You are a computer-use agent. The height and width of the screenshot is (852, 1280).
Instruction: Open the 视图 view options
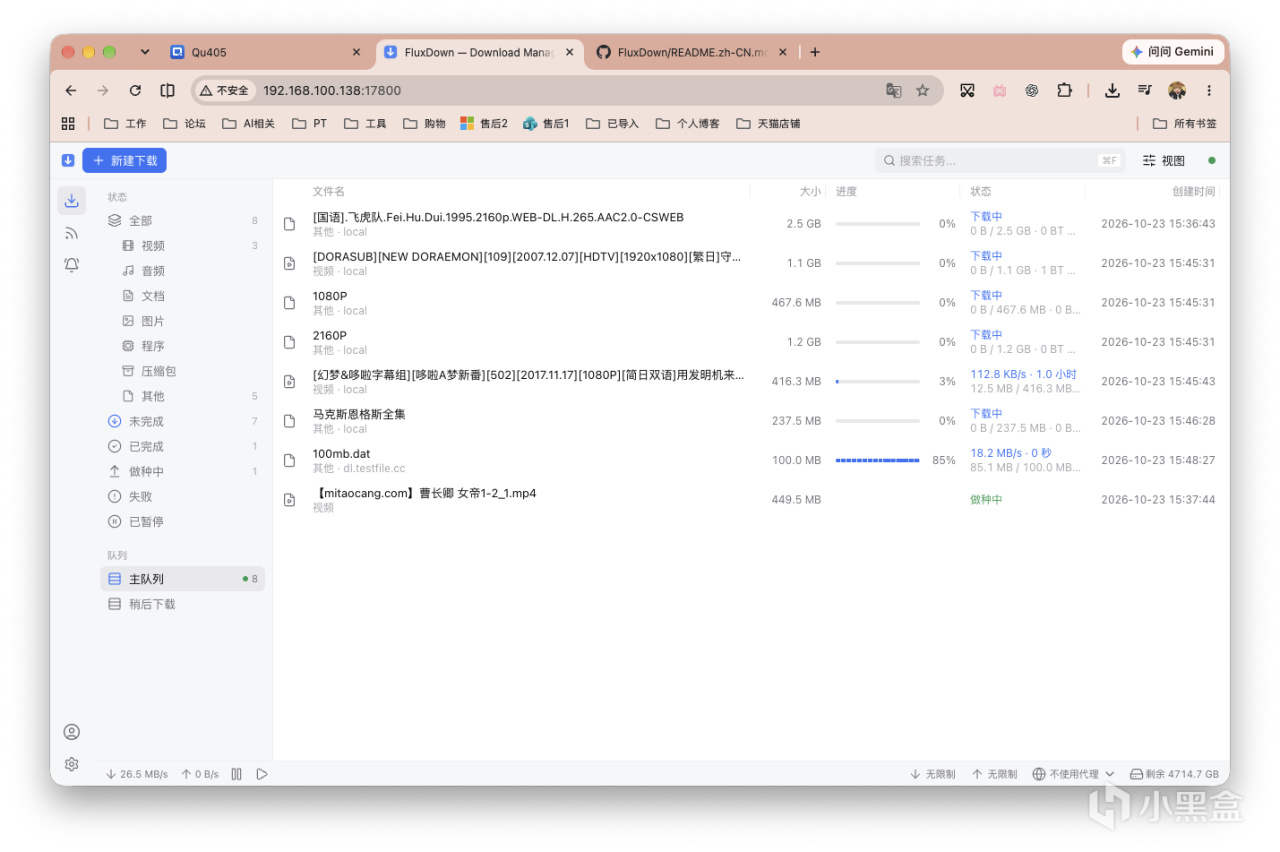[x=1164, y=160]
